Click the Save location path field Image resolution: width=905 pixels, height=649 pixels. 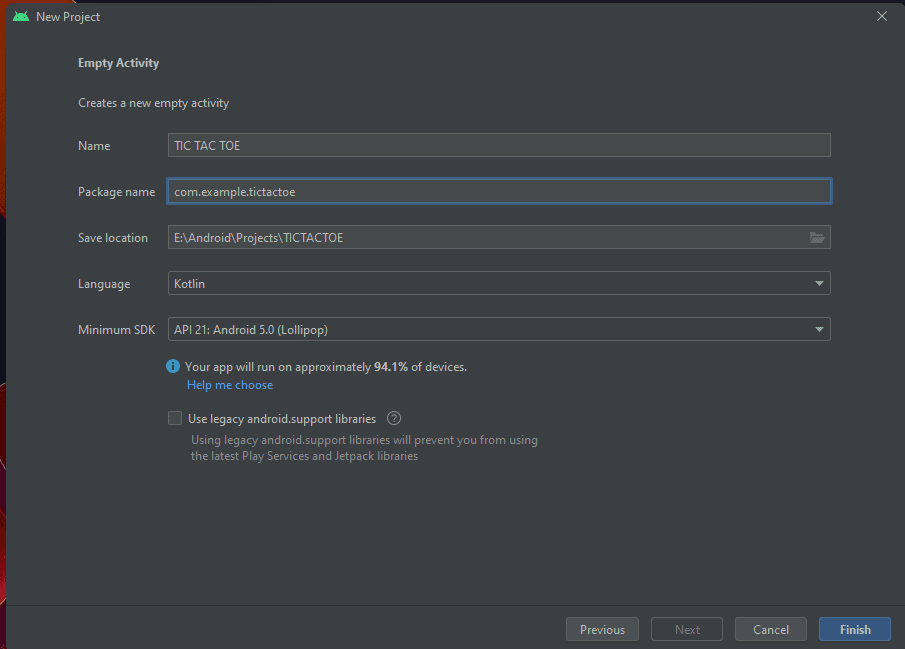499,237
